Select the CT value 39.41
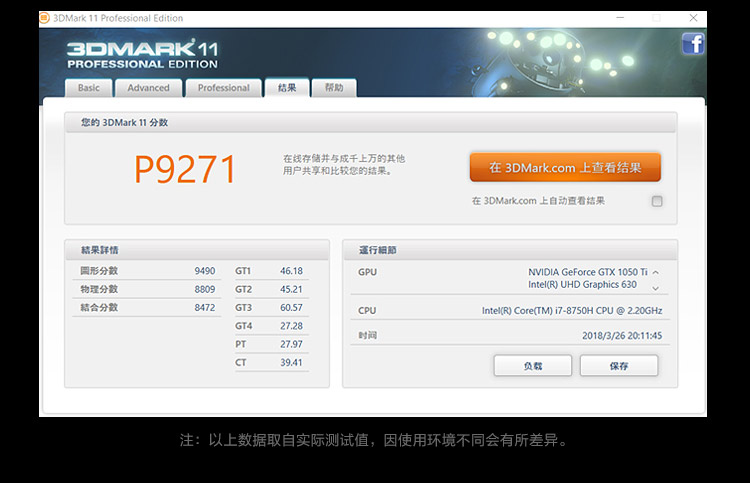The width and height of the screenshot is (750, 483). [291, 362]
